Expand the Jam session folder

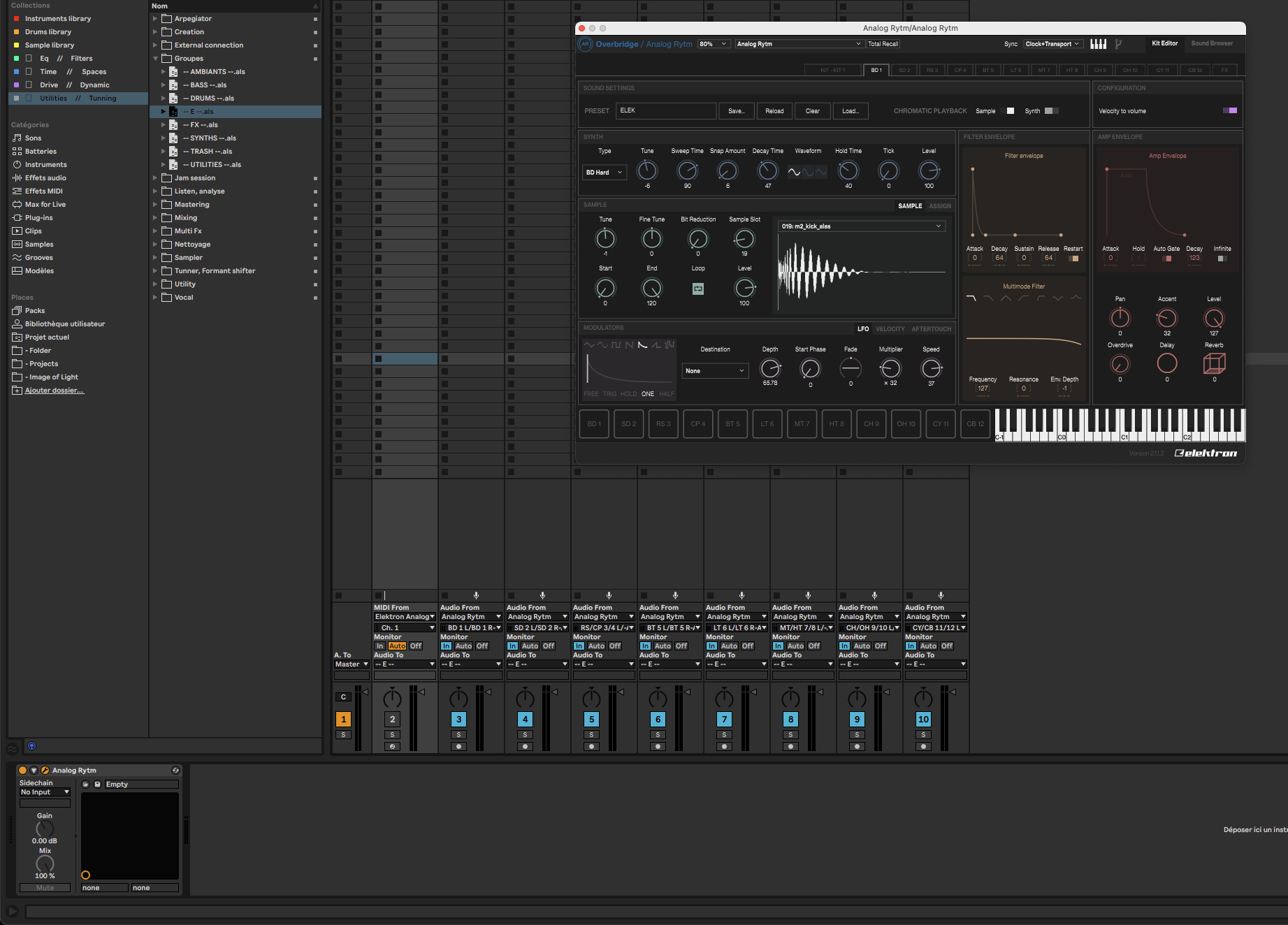[x=155, y=178]
